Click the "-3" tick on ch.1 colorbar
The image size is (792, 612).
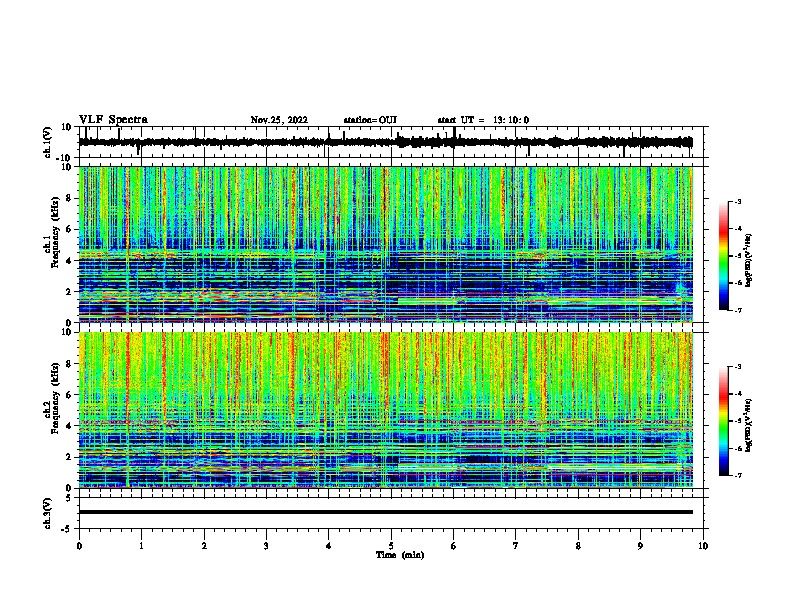pyautogui.click(x=738, y=201)
